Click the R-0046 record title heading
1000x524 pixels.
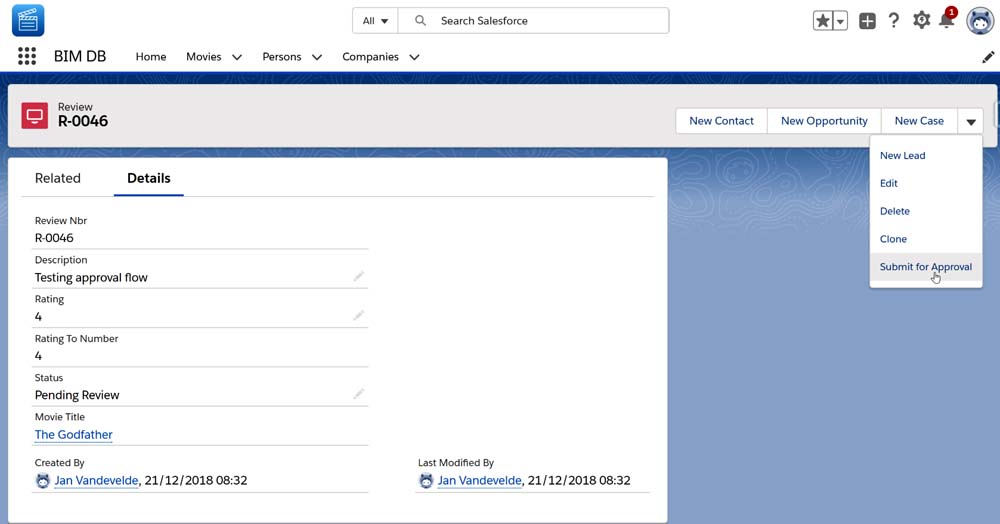[x=83, y=121]
